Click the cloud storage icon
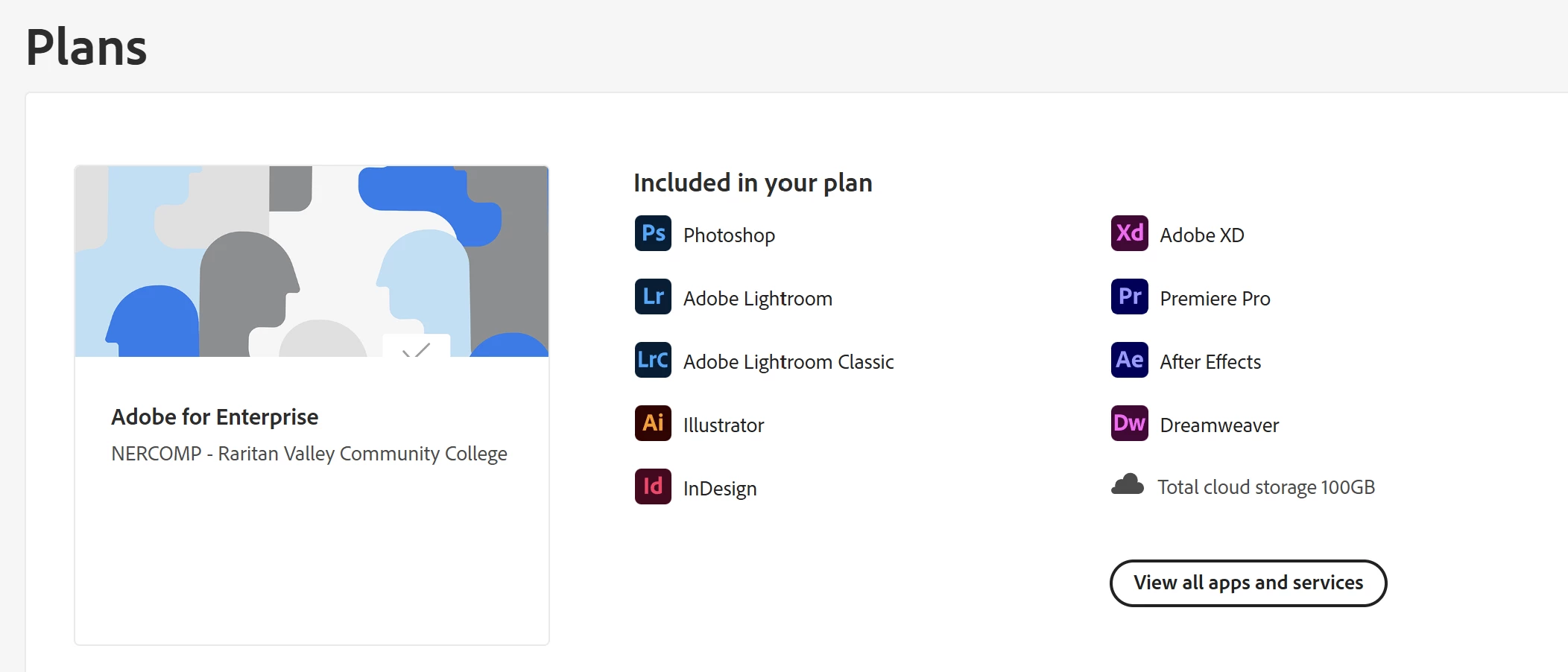The image size is (1568, 672). click(x=1128, y=485)
